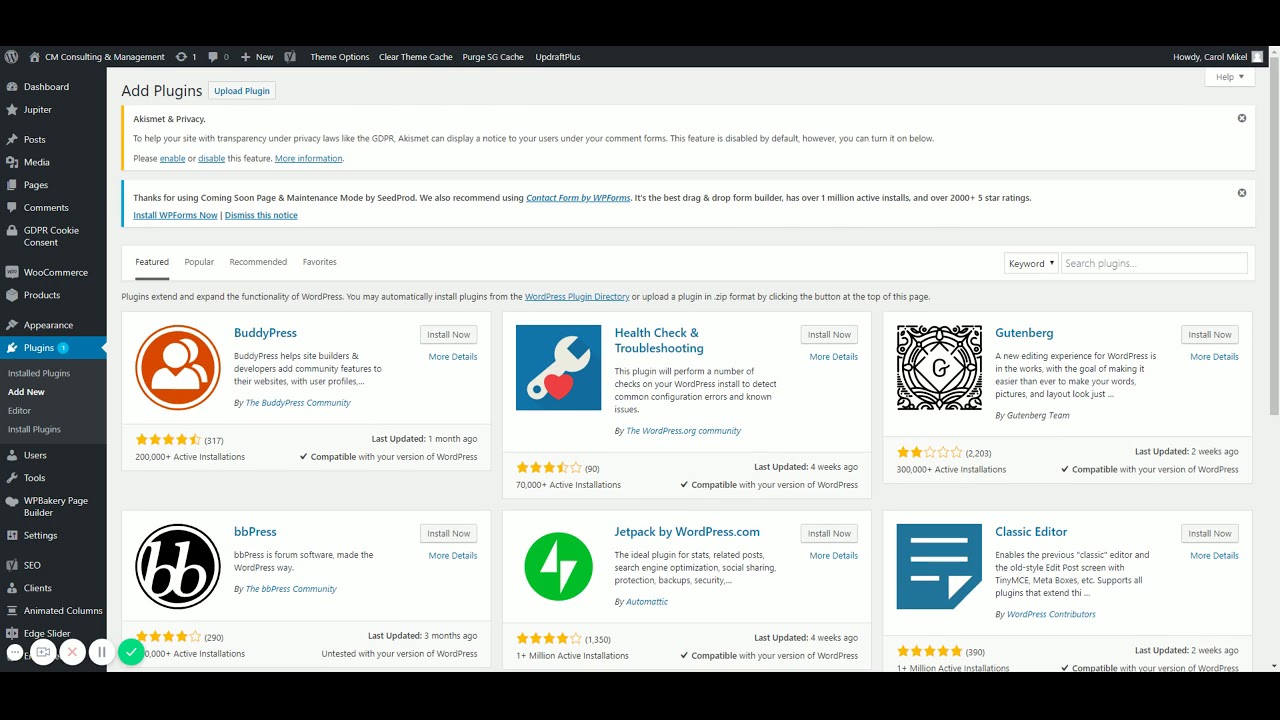Open Purge SG Cache in admin bar

click(x=493, y=57)
